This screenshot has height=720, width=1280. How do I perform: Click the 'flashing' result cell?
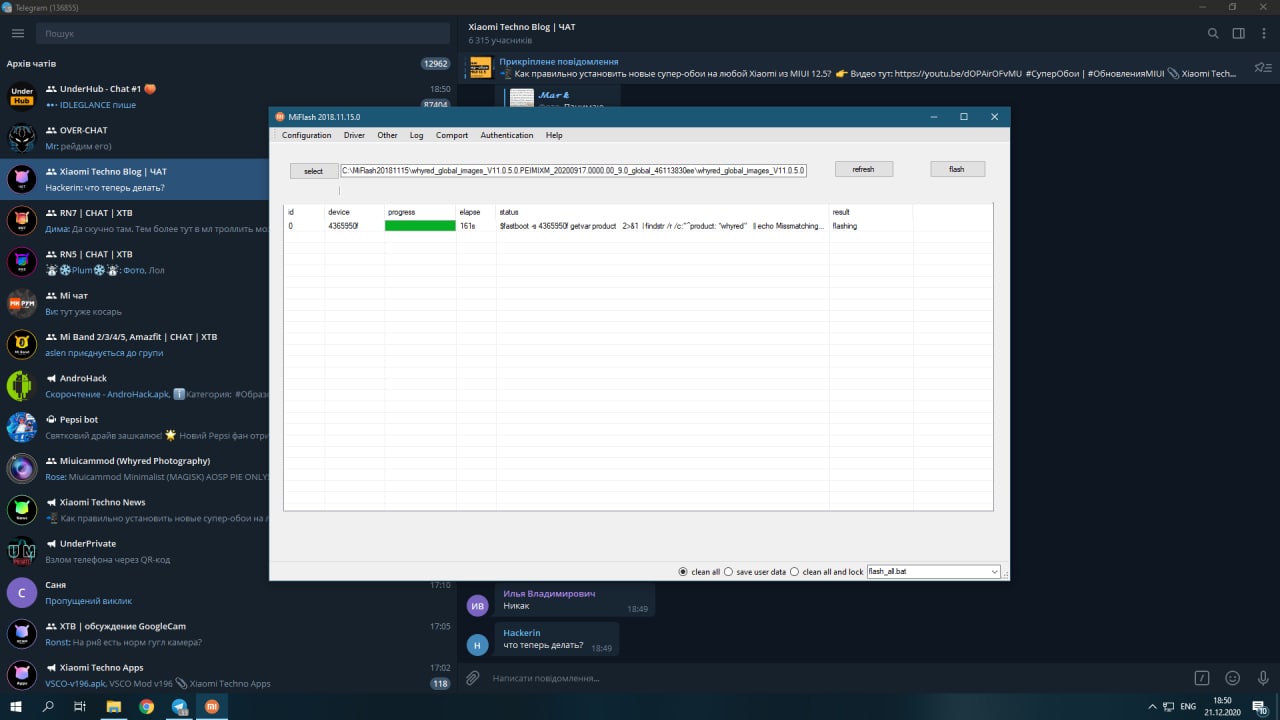point(845,226)
